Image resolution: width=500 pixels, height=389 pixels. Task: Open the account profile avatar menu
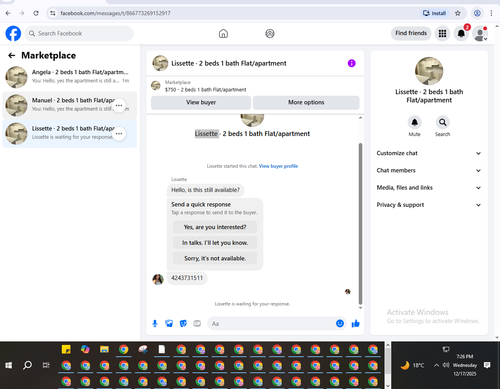480,34
